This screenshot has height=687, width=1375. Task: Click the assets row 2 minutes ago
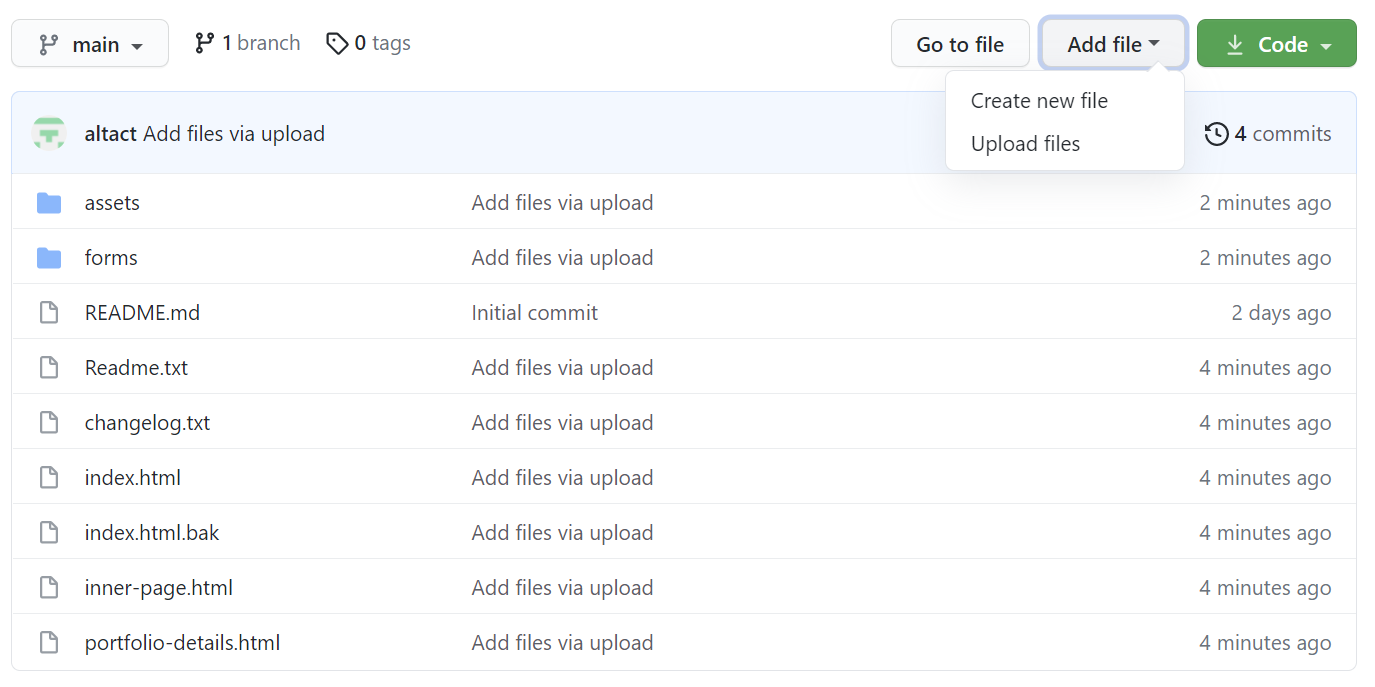pyautogui.click(x=1265, y=202)
